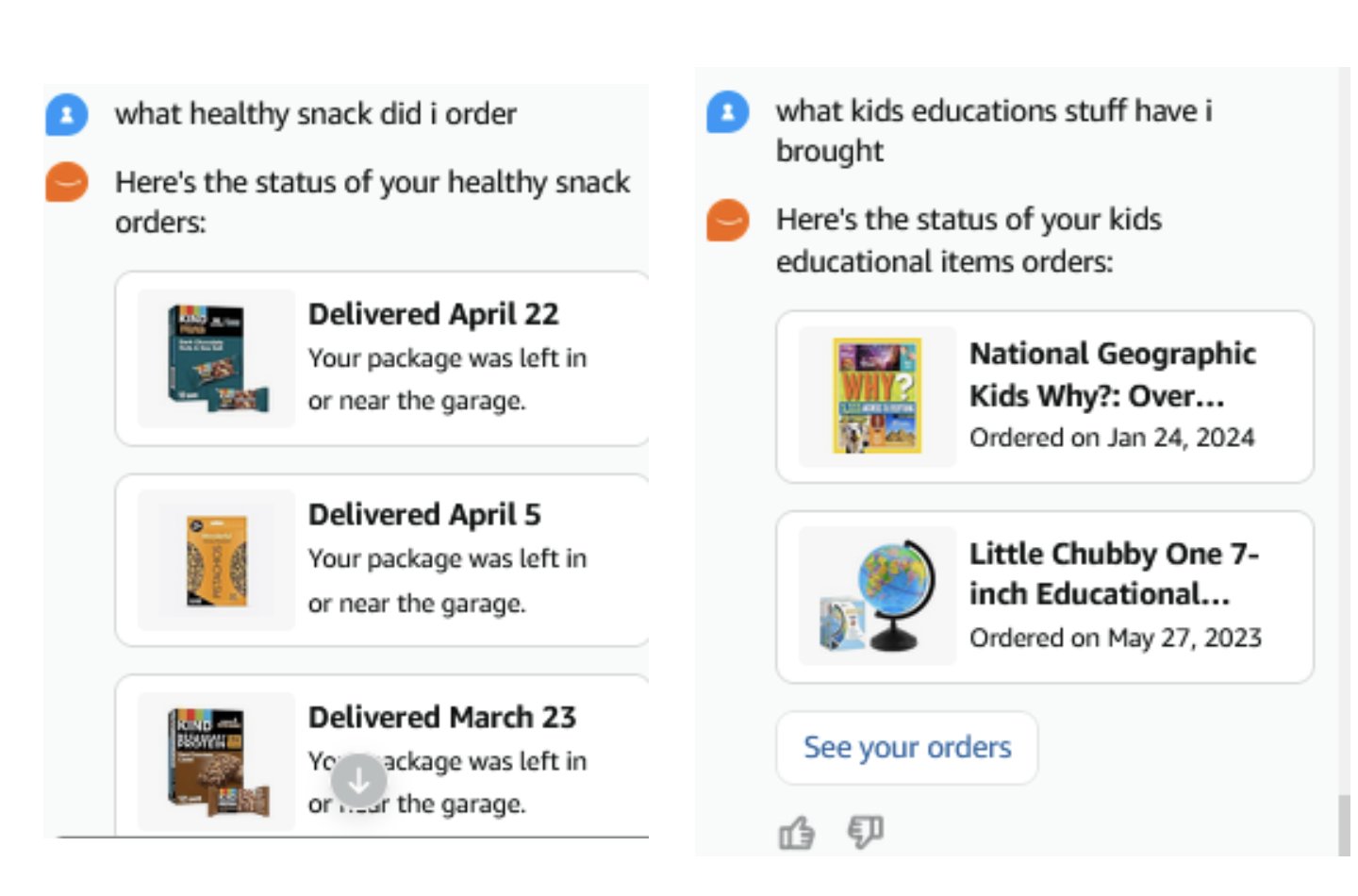Select the Little Chubby One educational globe order card
This screenshot has height=896, width=1358.
1047,596
